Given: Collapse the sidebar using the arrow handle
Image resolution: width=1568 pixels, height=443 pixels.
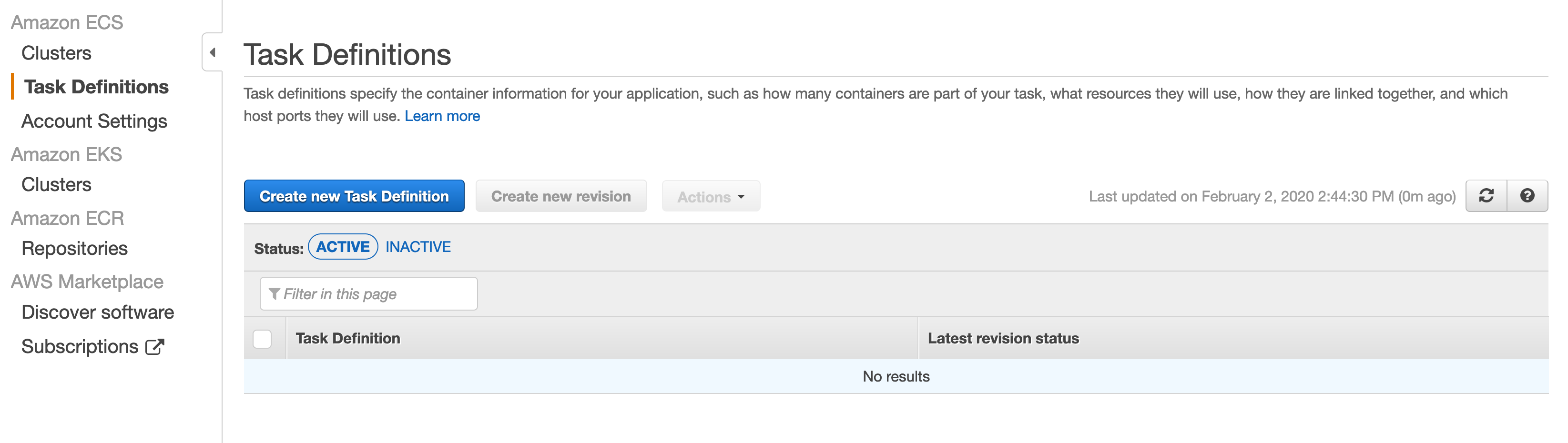Looking at the screenshot, I should pyautogui.click(x=212, y=52).
